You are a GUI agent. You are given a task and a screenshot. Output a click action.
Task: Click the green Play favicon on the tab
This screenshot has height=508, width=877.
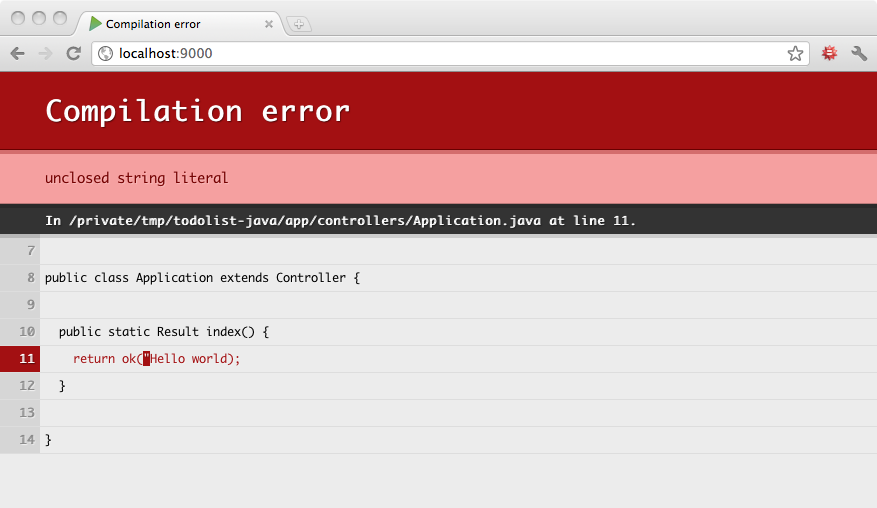pyautogui.click(x=96, y=23)
